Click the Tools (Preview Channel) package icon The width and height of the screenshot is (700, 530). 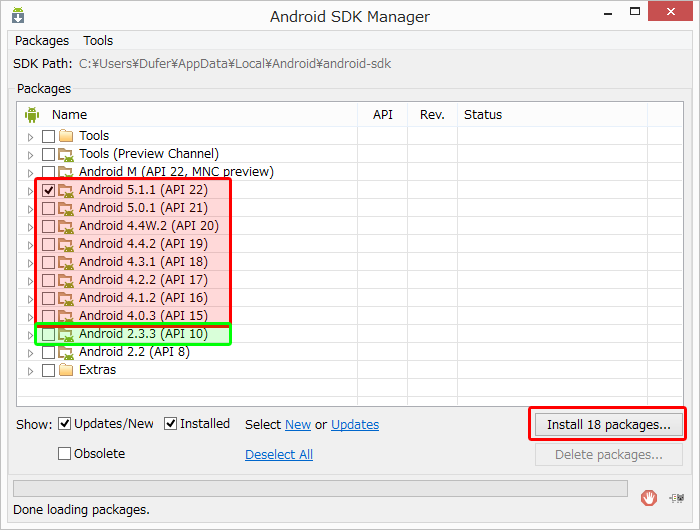(66, 154)
